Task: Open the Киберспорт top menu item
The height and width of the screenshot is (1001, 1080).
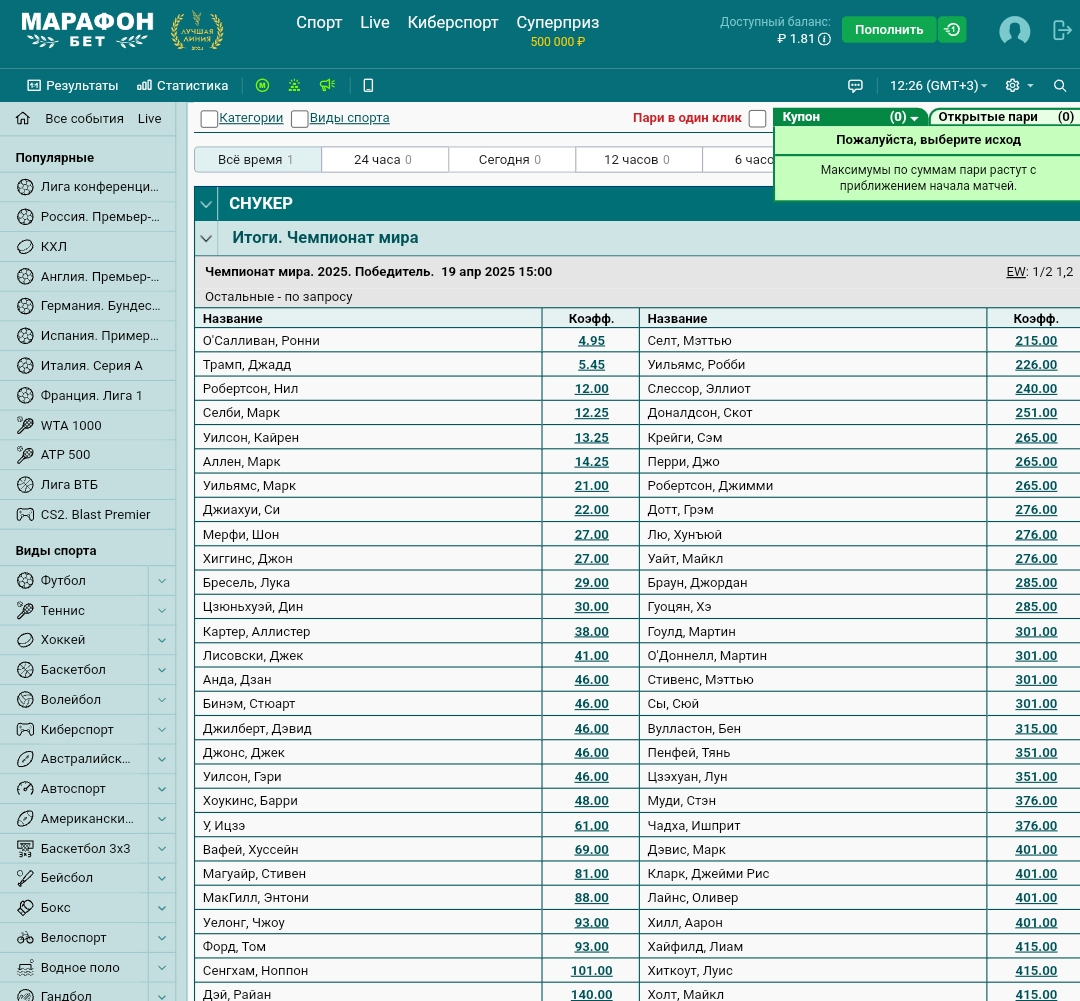Action: 453,23
